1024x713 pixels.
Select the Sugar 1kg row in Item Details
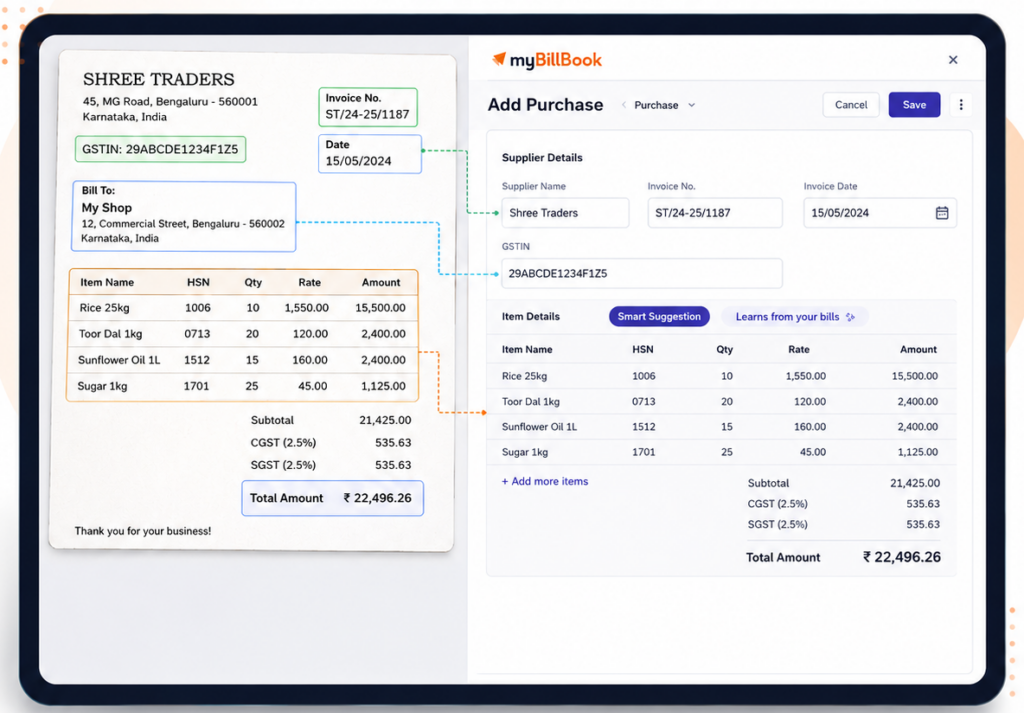(721, 452)
